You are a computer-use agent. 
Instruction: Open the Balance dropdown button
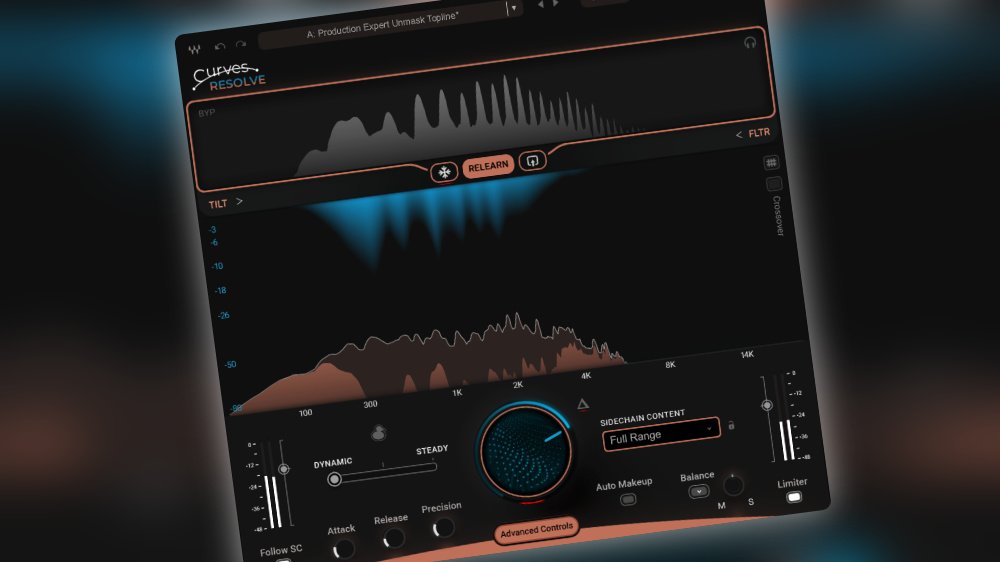click(x=699, y=491)
